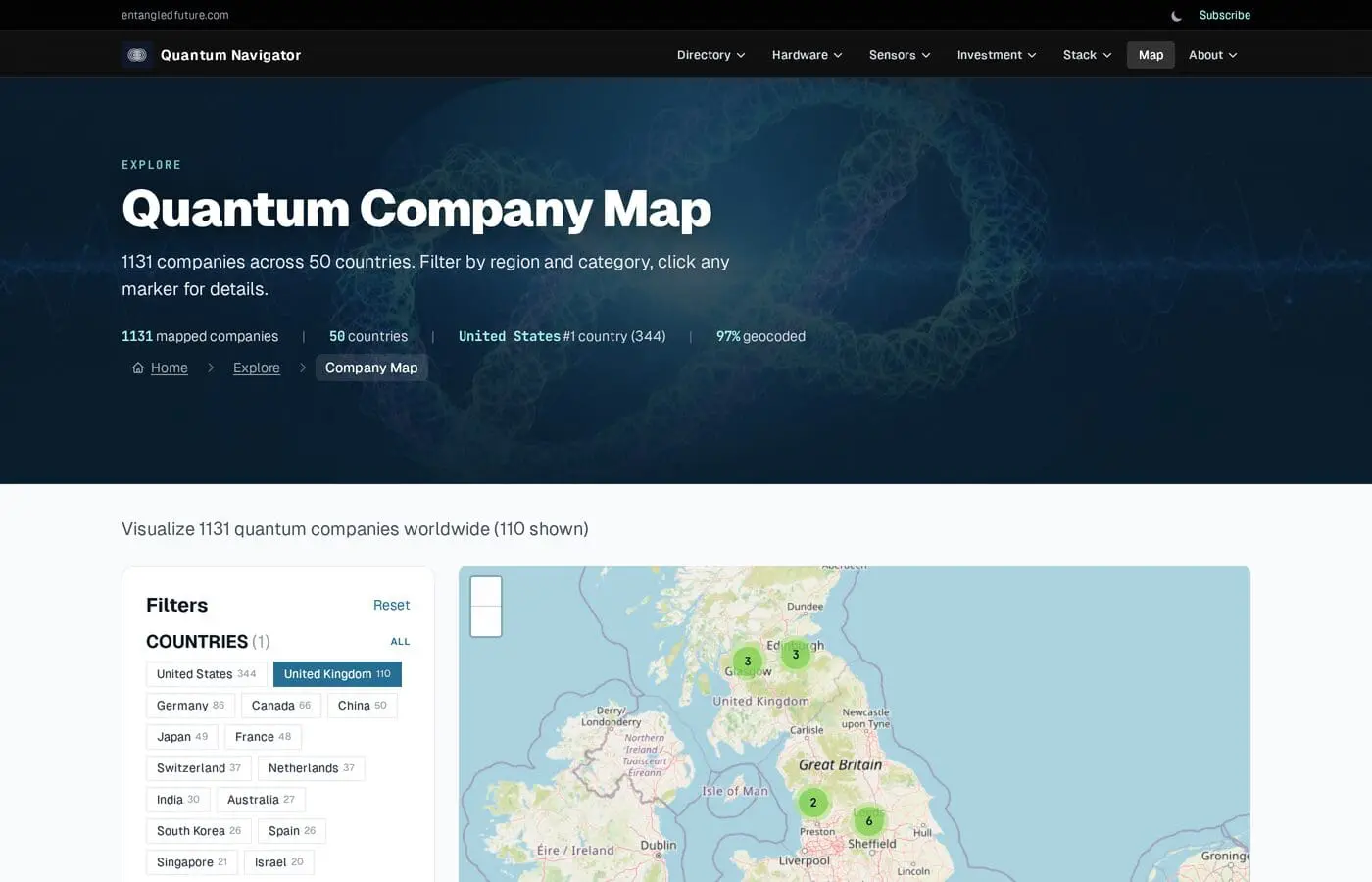Zoom in on the map
The width and height of the screenshot is (1372, 882).
coord(486,592)
